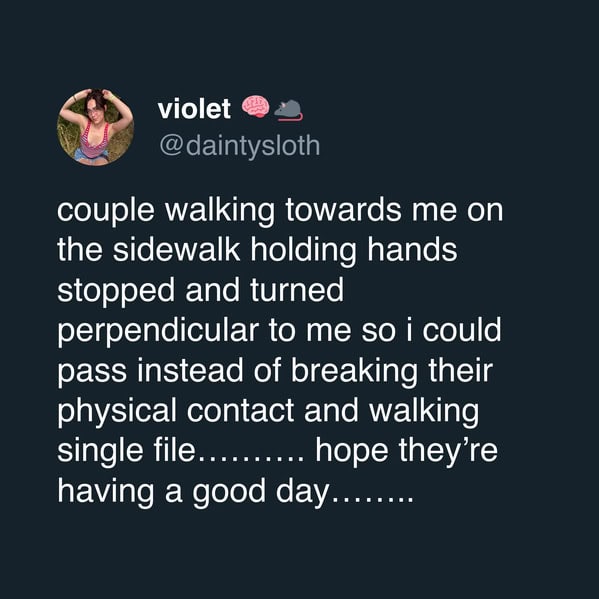Click the word "sidewalk" in the tweet
The width and height of the screenshot is (599, 599).
176,250
